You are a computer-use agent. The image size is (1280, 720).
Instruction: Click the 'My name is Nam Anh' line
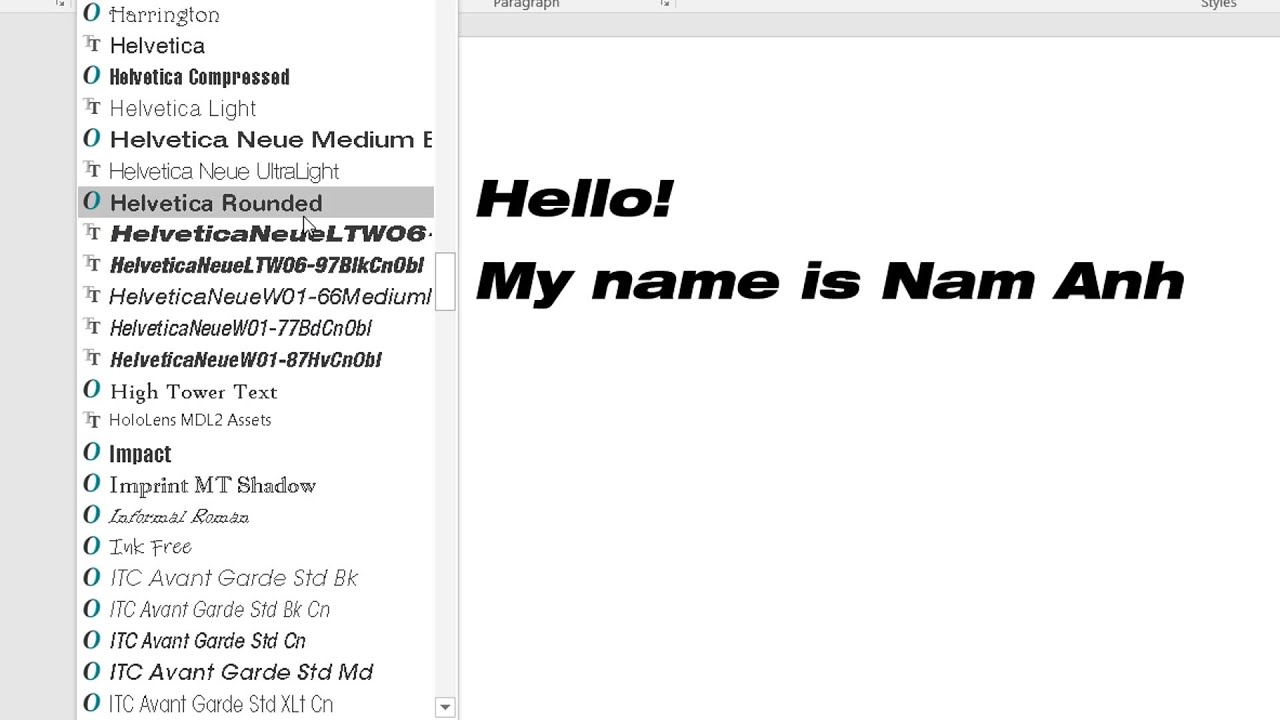[x=830, y=281]
